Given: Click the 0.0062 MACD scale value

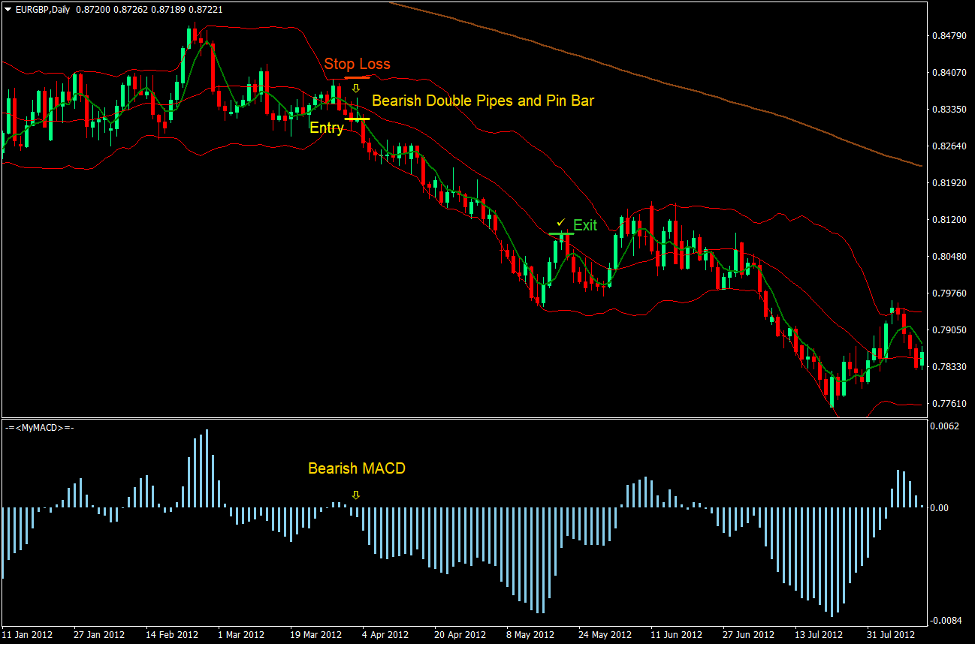Looking at the screenshot, I should click(944, 426).
